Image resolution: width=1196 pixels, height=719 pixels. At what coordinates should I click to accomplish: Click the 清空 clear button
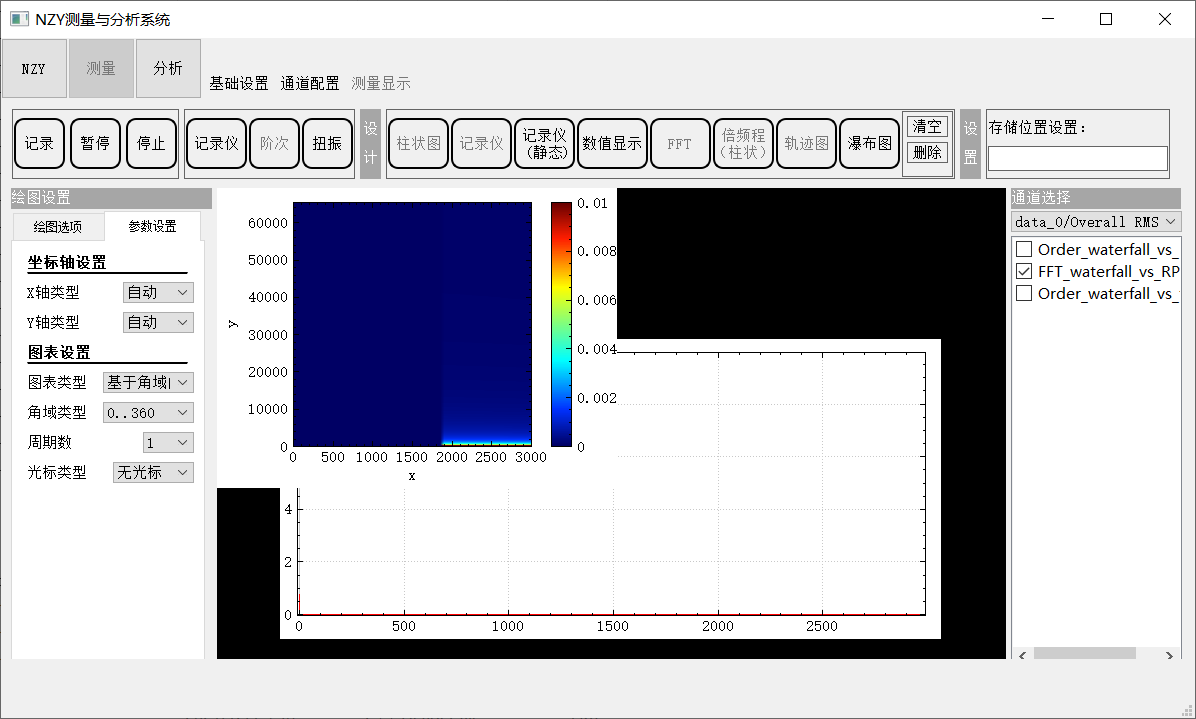[927, 126]
